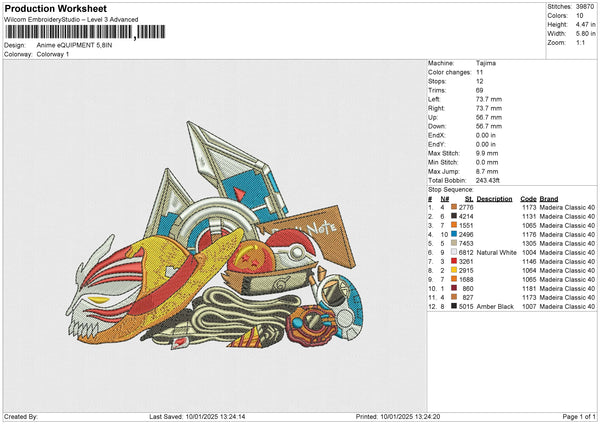
Task: Click the EndY value 0.00 in
Action: 486,144
